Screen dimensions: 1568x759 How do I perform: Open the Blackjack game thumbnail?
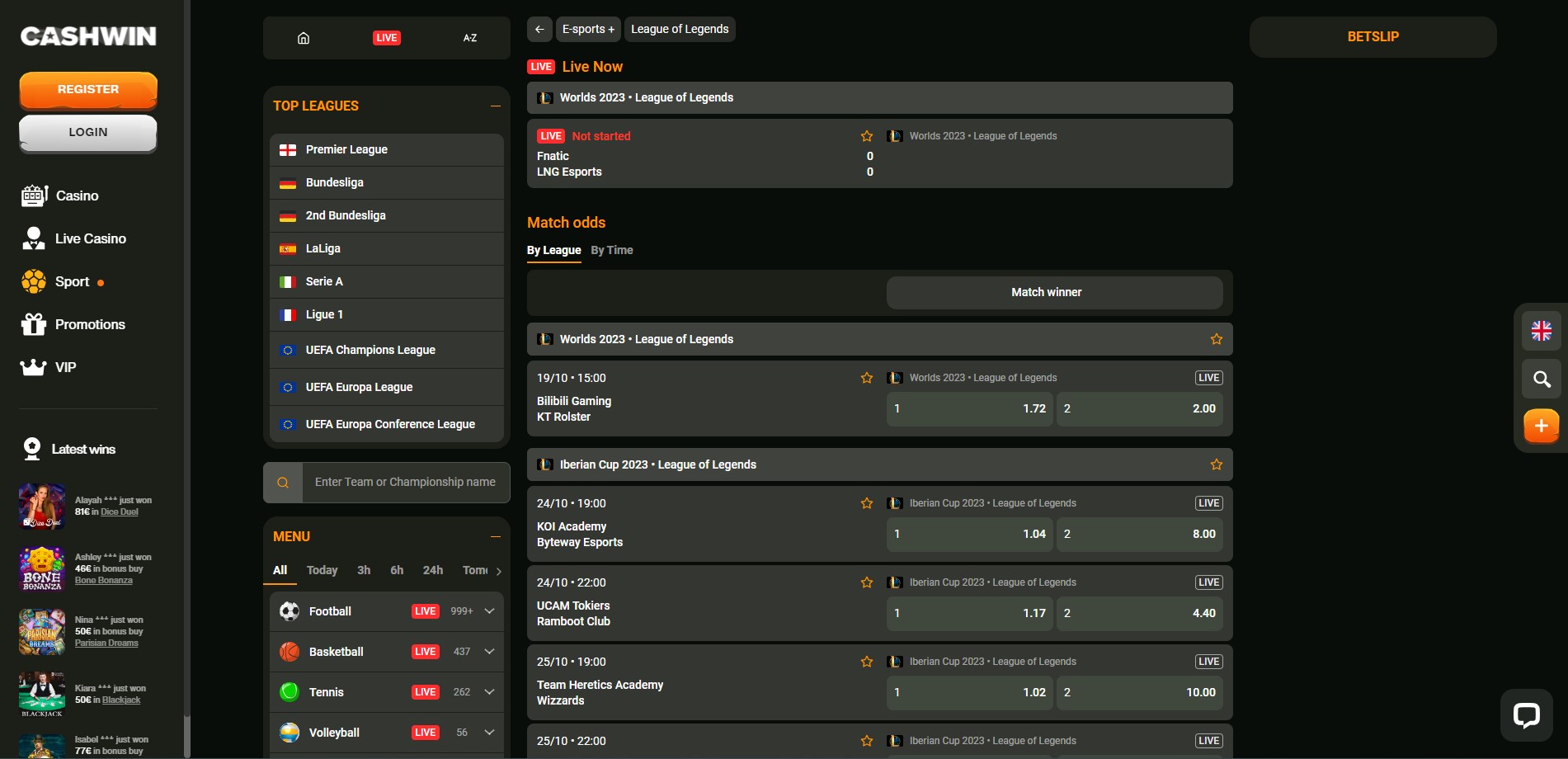[42, 694]
